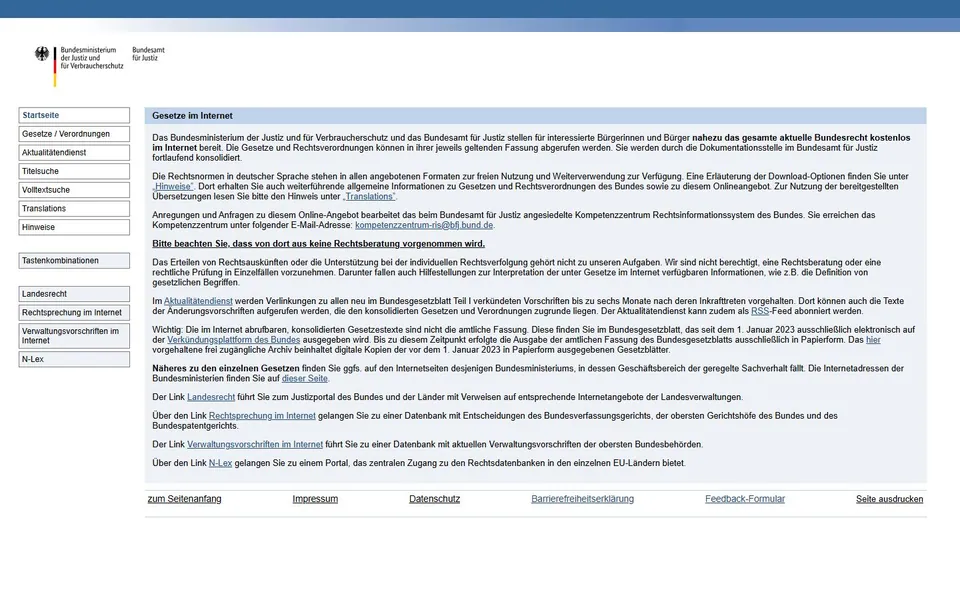Screen dimensions: 960x600
Task: Click the RSS feed link
Action: click(x=760, y=311)
